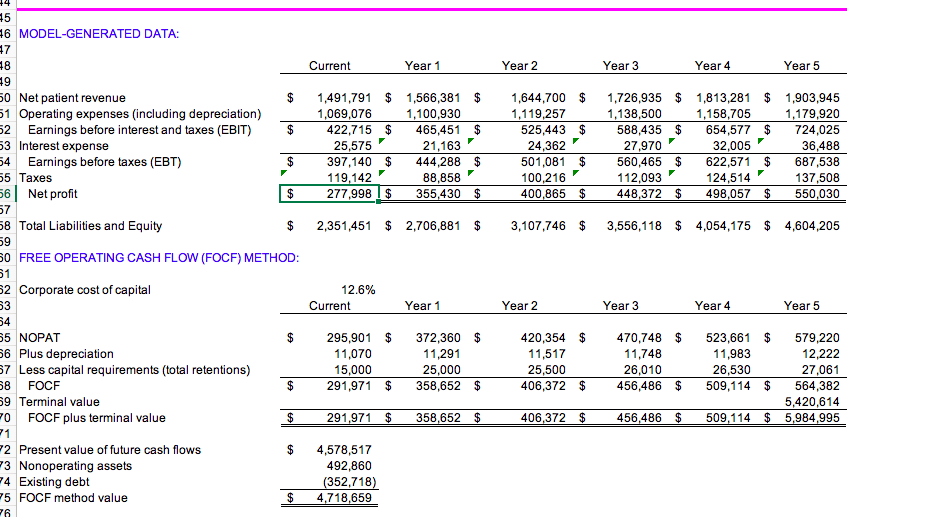Select Year 5 total liabilities 4,604,205
This screenshot has width=945, height=517.
click(x=812, y=225)
